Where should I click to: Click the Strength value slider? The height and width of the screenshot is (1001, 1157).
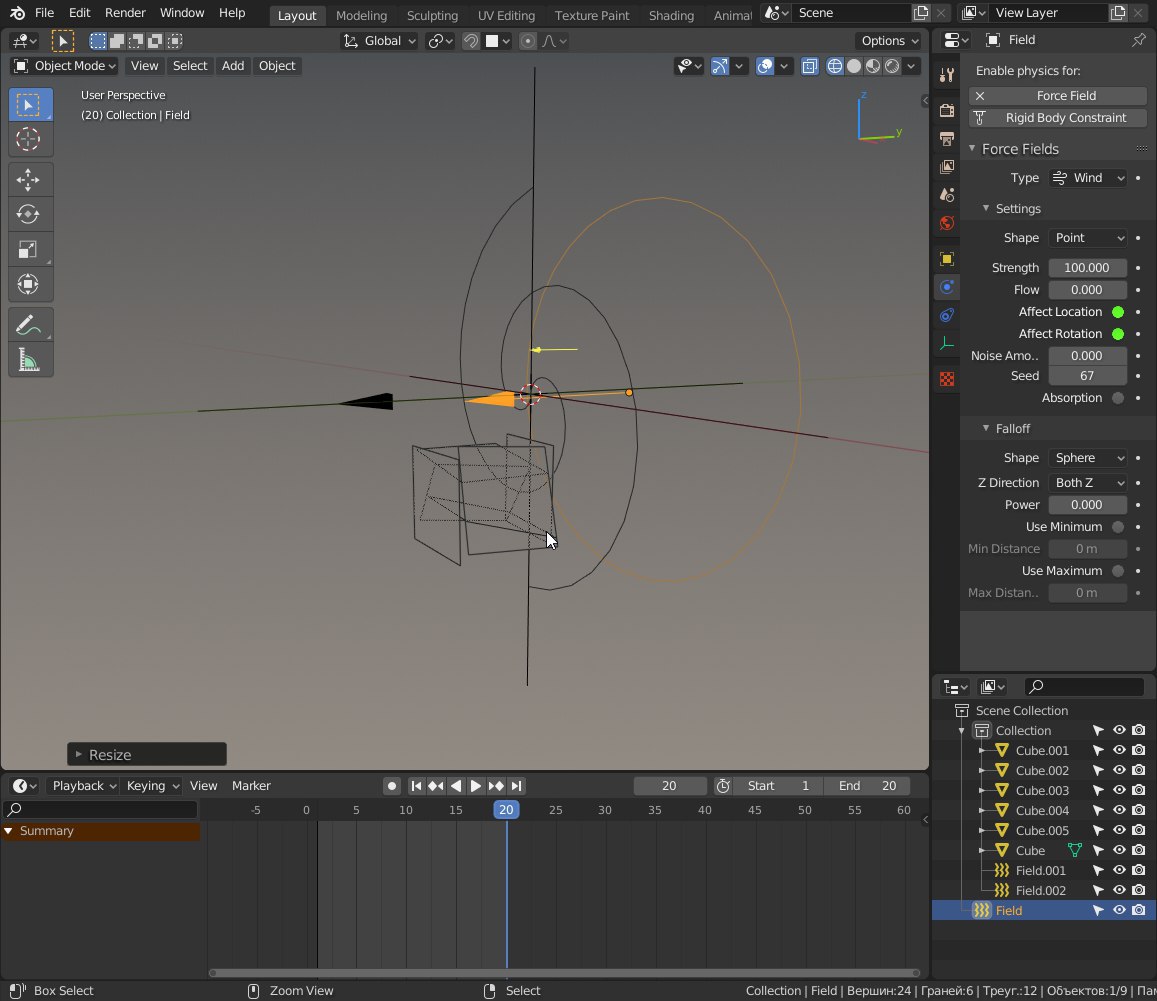point(1086,268)
